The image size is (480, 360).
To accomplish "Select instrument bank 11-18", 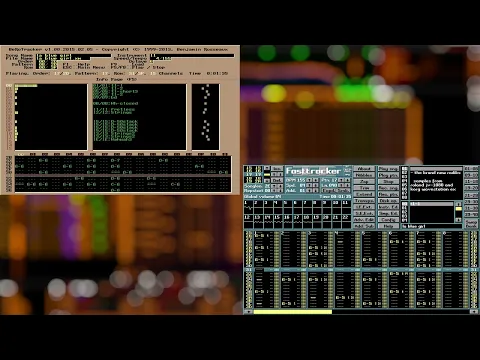I will pos(471,181).
